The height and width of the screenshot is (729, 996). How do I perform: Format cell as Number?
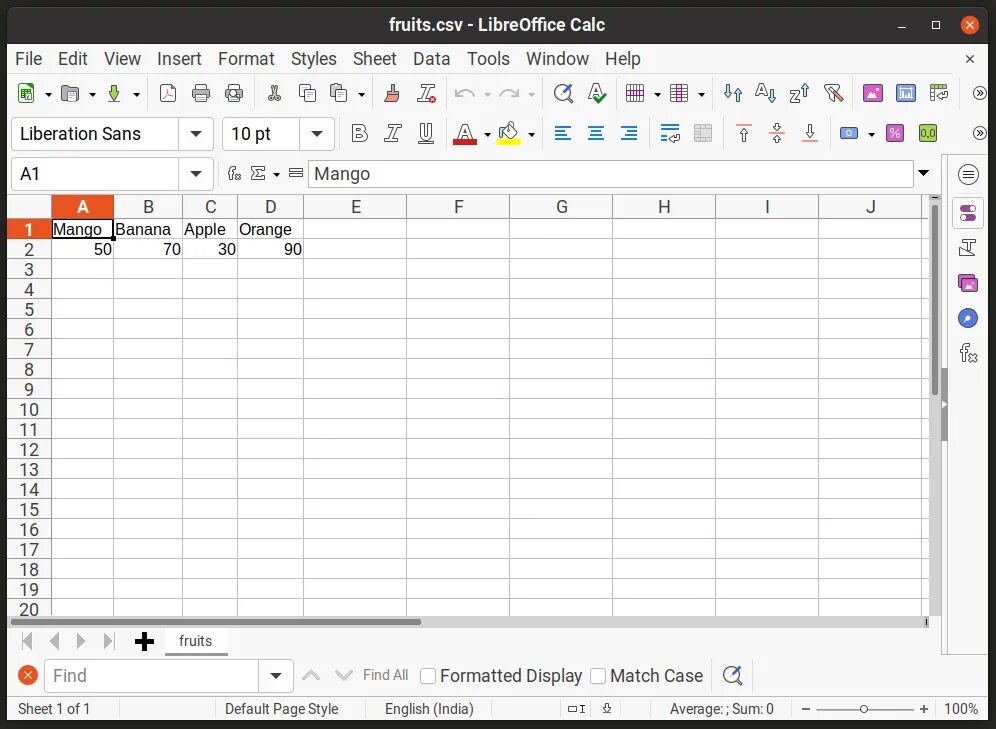pyautogui.click(x=927, y=133)
